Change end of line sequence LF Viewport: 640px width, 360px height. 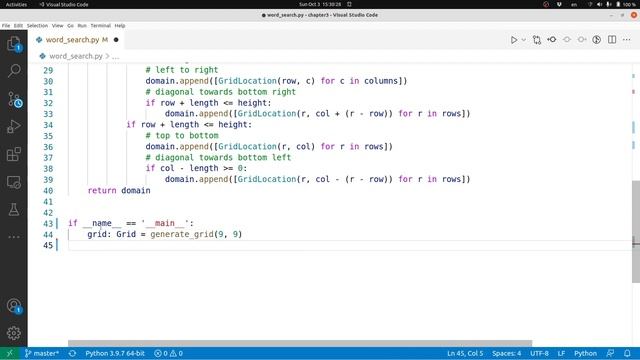pyautogui.click(x=561, y=353)
